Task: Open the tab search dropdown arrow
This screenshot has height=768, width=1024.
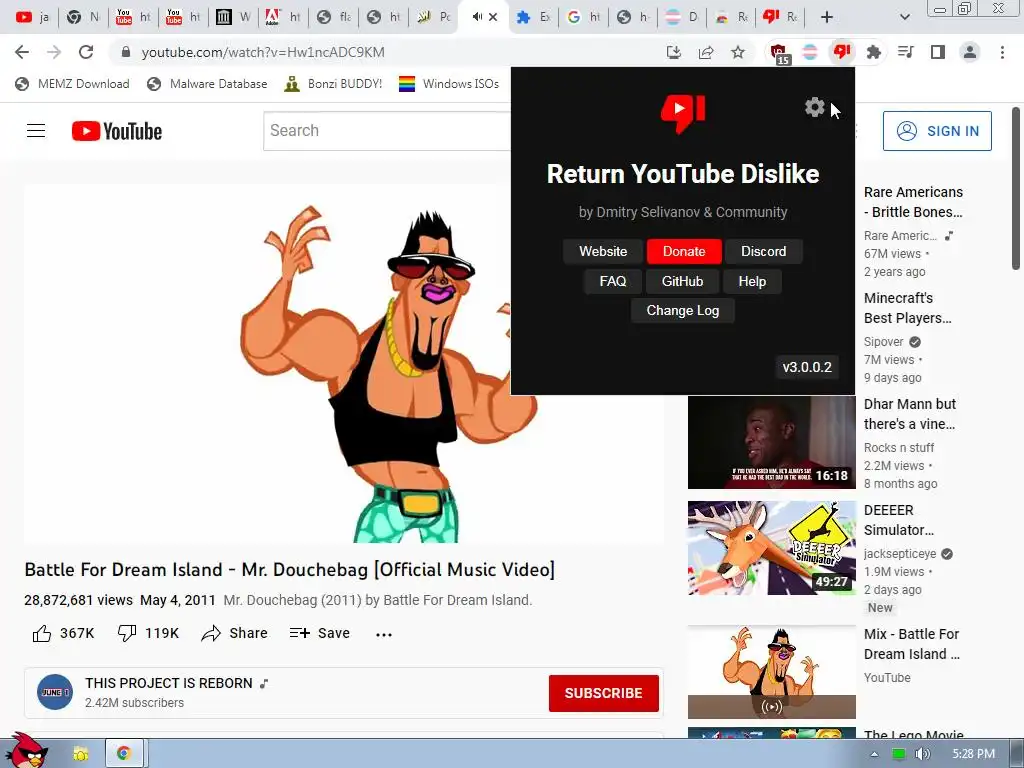Action: (904, 17)
